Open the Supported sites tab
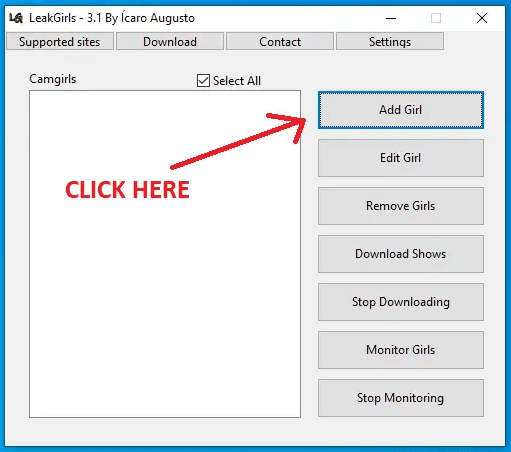This screenshot has width=511, height=452. point(60,41)
